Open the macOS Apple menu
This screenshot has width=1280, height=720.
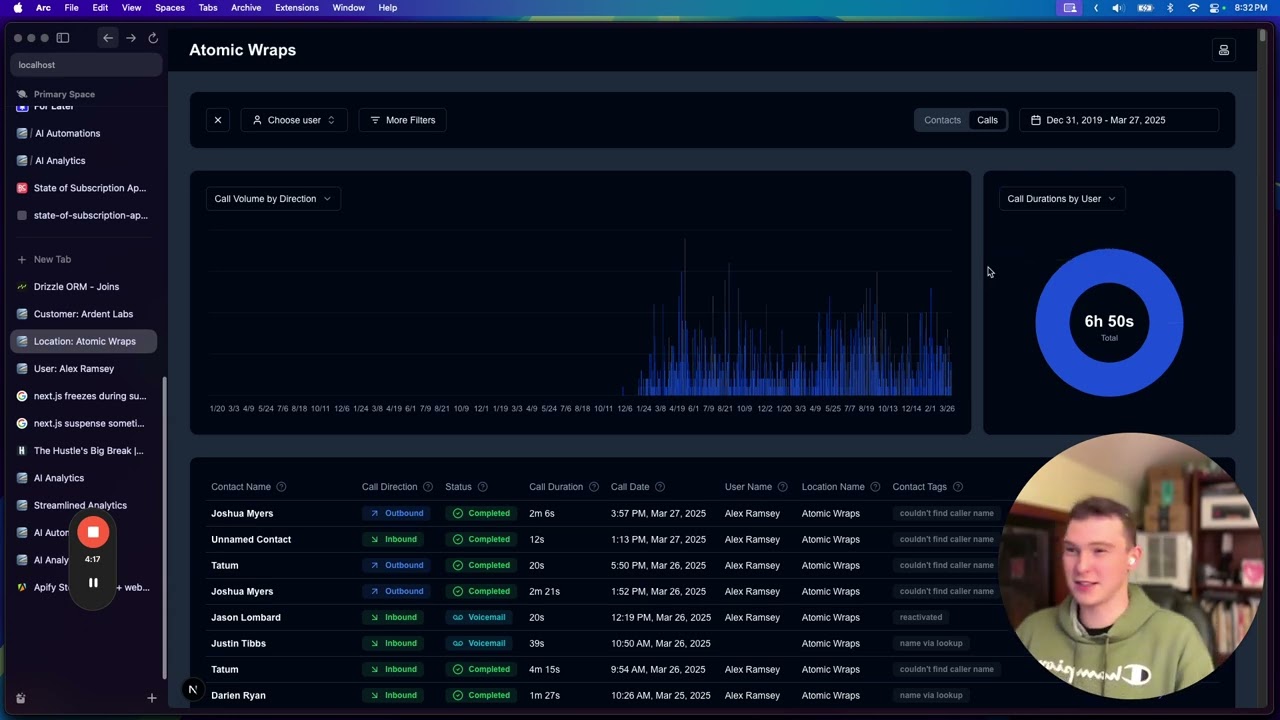tap(18, 8)
